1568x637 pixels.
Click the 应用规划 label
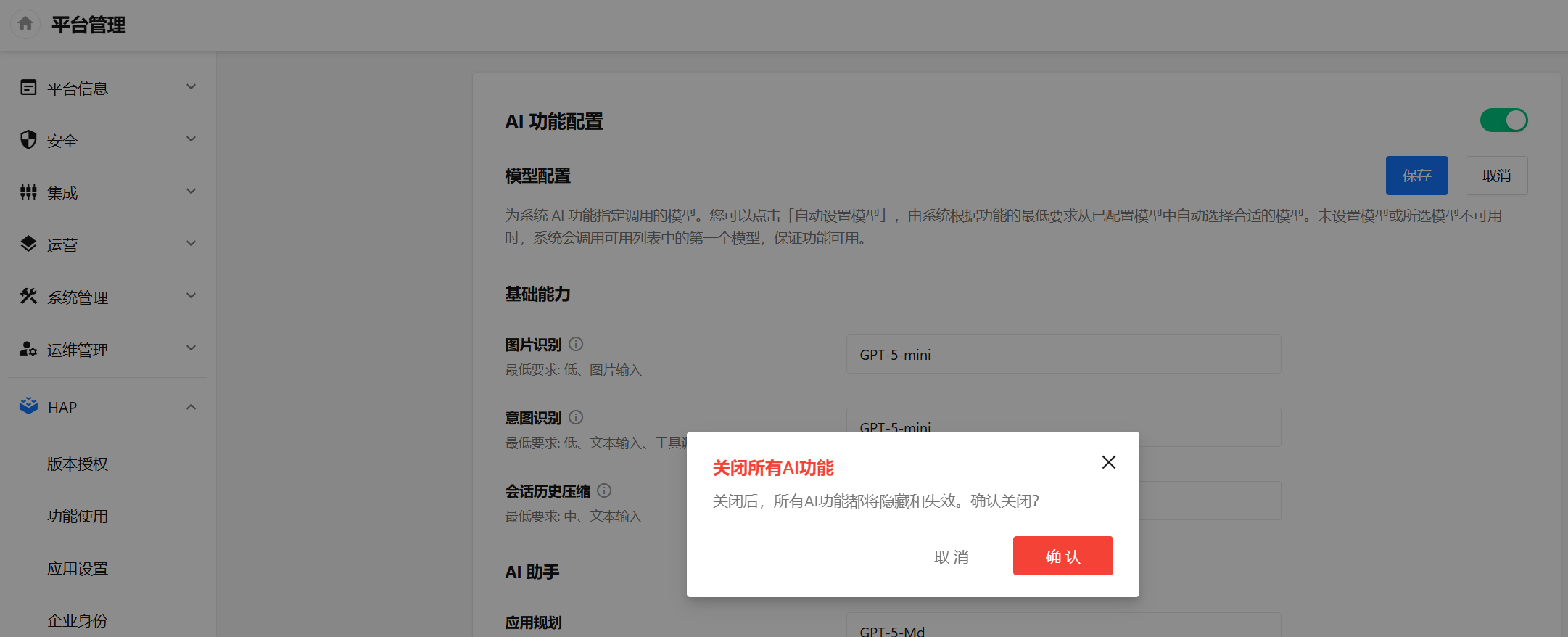tap(533, 622)
